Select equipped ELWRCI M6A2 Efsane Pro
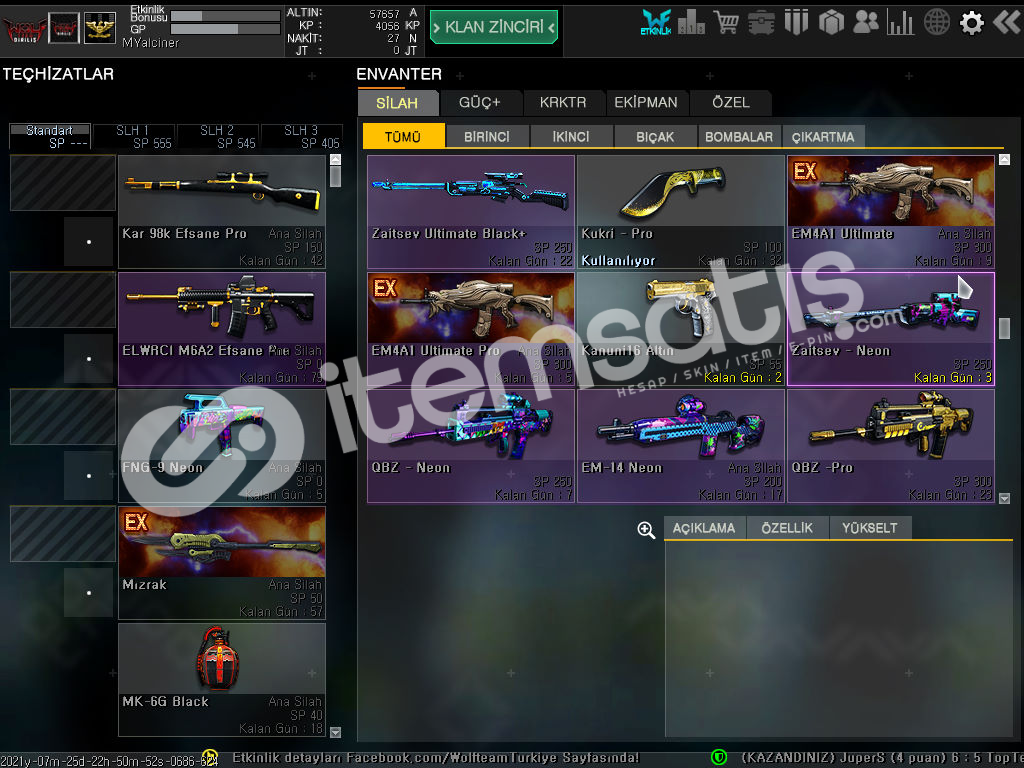This screenshot has height=768, width=1024. pyautogui.click(x=222, y=328)
